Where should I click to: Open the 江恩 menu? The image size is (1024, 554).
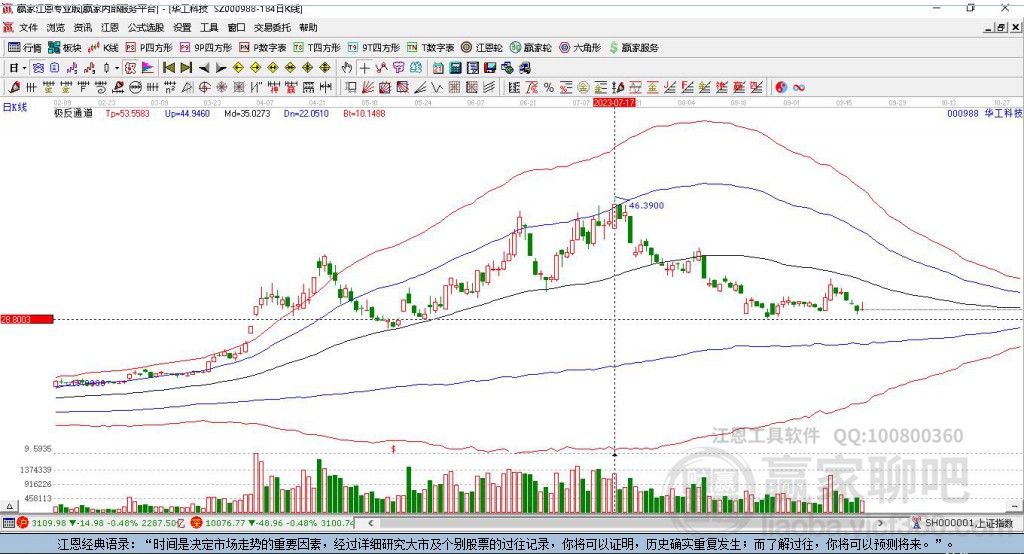pyautogui.click(x=110, y=27)
